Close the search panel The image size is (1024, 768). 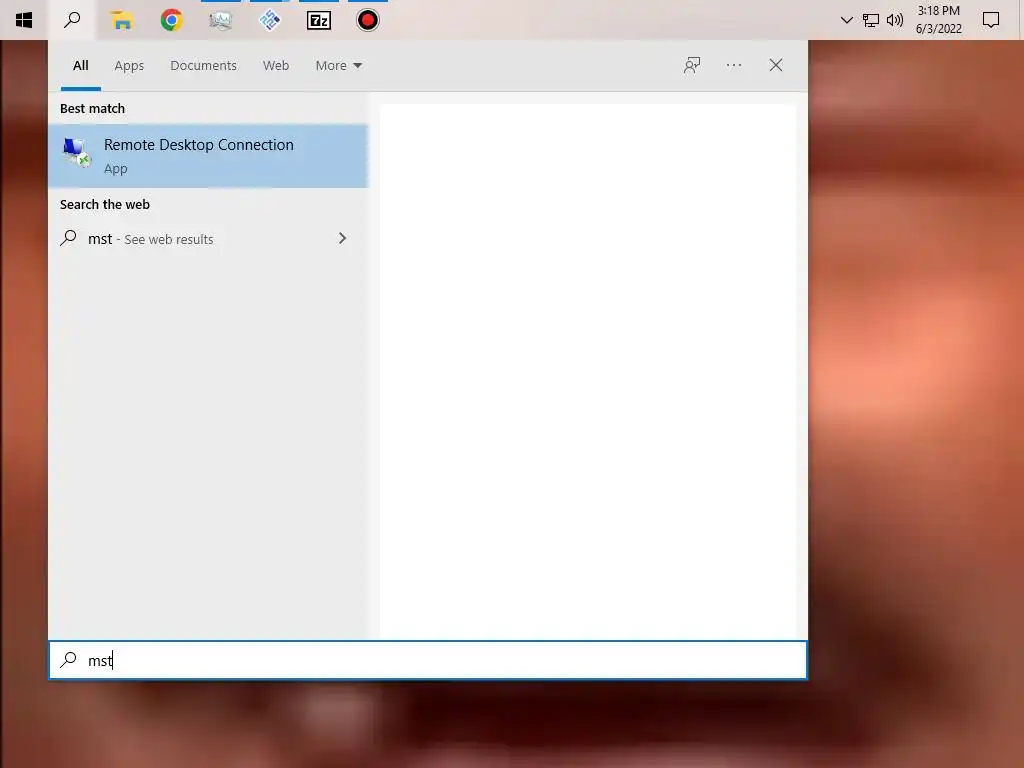tap(776, 65)
